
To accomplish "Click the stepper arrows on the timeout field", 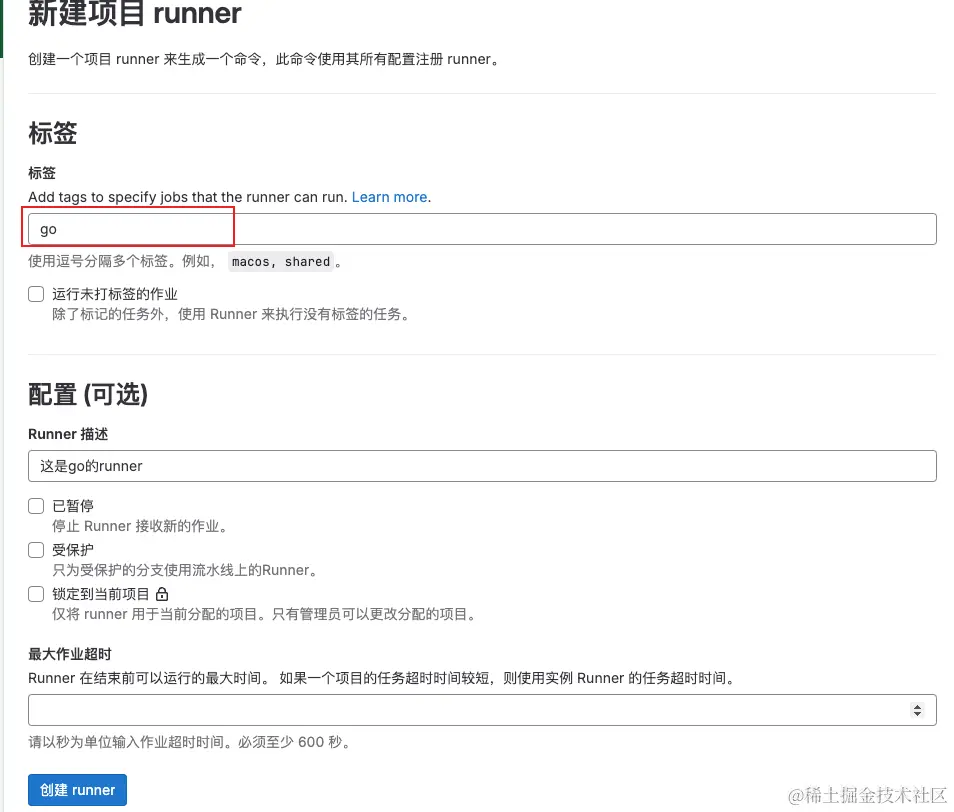I will (918, 709).
